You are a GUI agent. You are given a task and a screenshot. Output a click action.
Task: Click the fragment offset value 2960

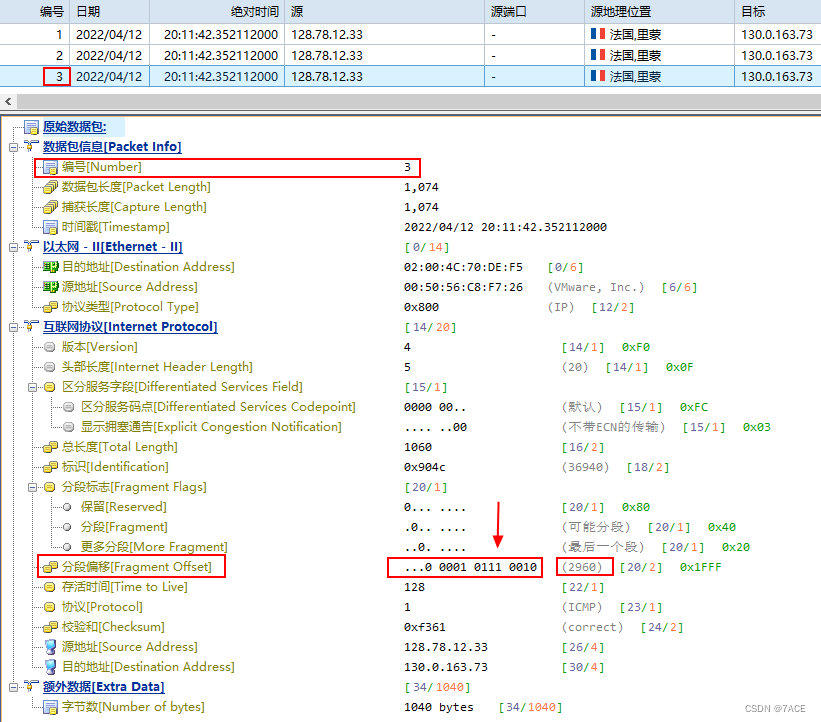pyautogui.click(x=582, y=567)
